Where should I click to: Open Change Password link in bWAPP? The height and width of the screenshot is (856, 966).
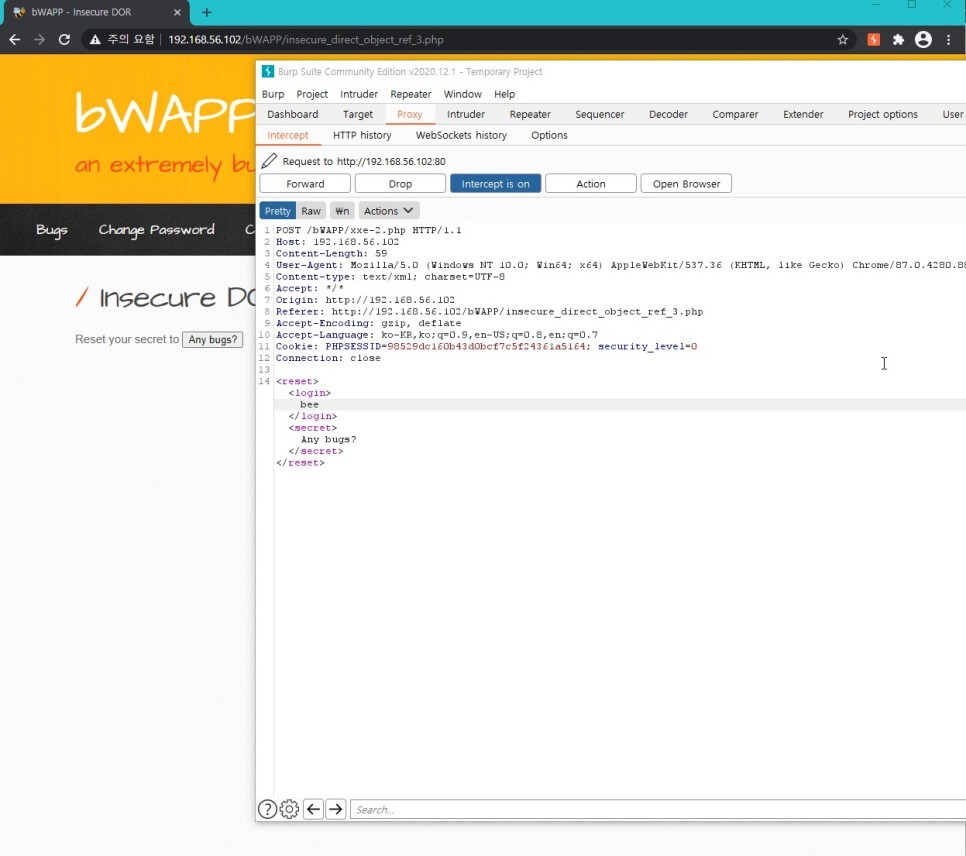coord(156,230)
